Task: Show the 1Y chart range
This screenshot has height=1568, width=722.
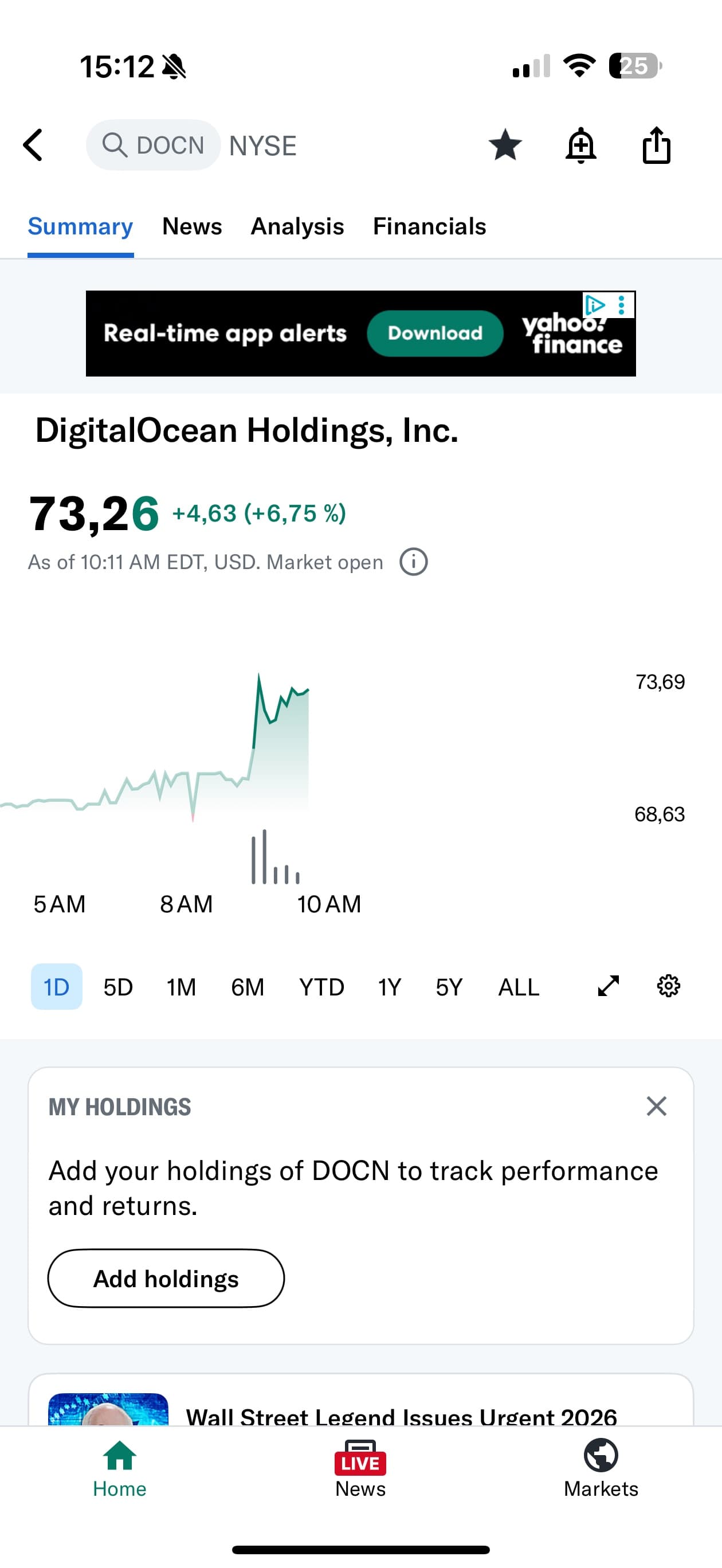Action: click(x=390, y=987)
